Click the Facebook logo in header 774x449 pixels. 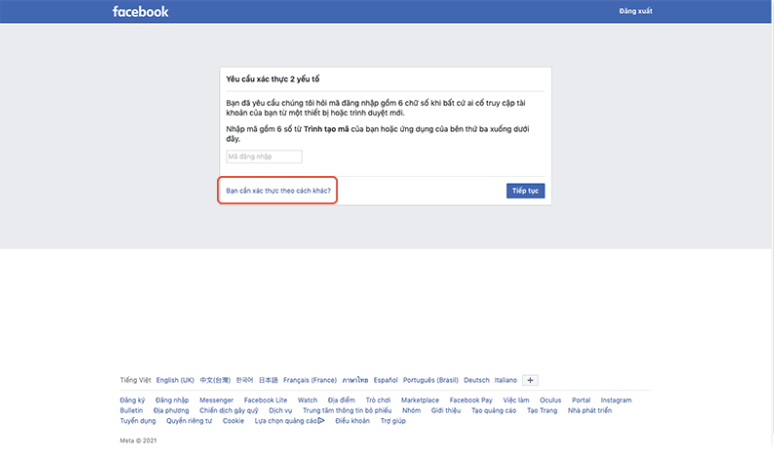[140, 12]
